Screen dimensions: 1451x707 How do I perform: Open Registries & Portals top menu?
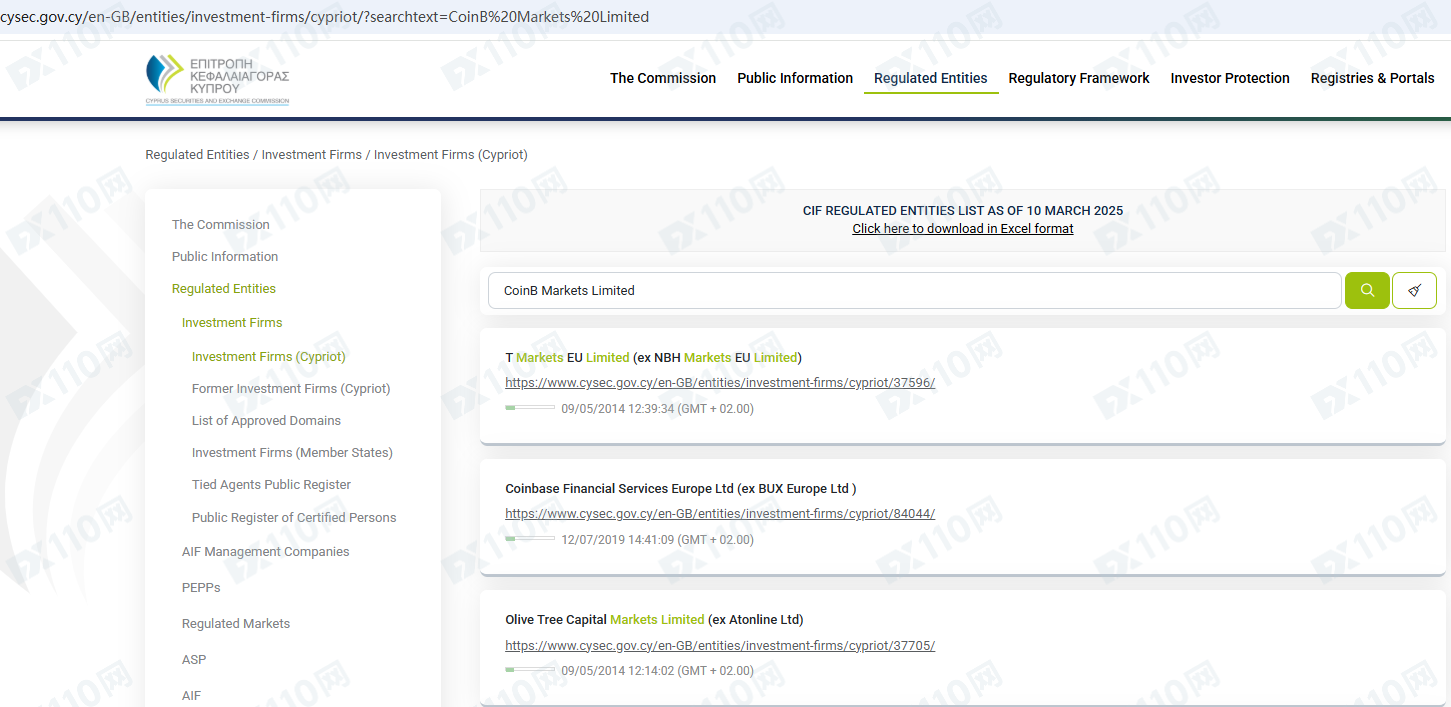[x=1373, y=78]
